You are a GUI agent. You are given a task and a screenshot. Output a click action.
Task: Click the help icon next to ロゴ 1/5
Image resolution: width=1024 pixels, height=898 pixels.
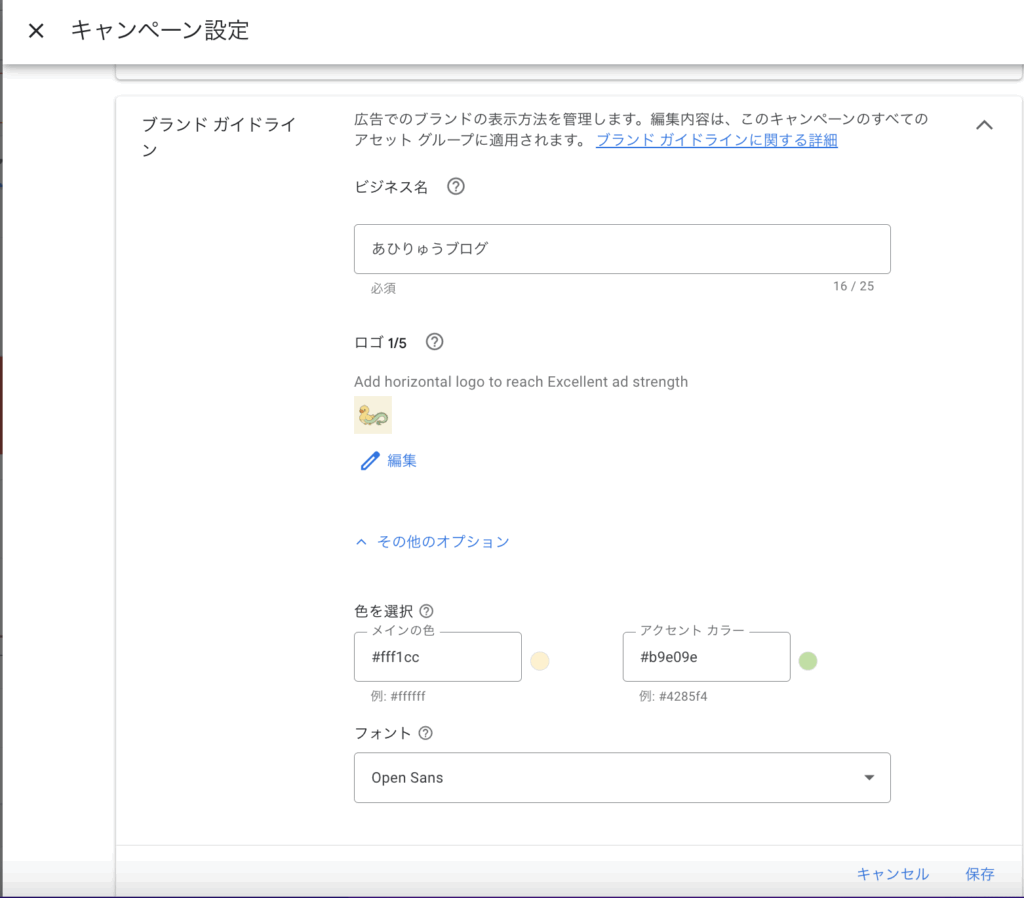[x=434, y=342]
